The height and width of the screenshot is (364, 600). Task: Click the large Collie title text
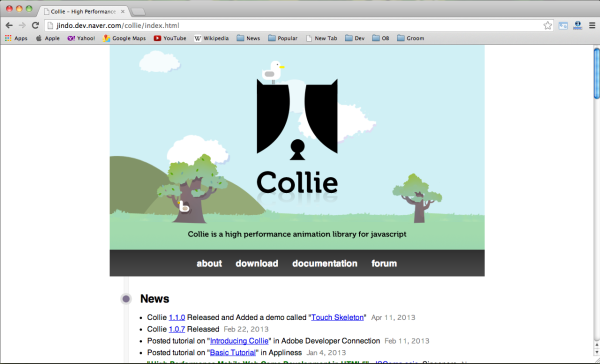pos(297,182)
